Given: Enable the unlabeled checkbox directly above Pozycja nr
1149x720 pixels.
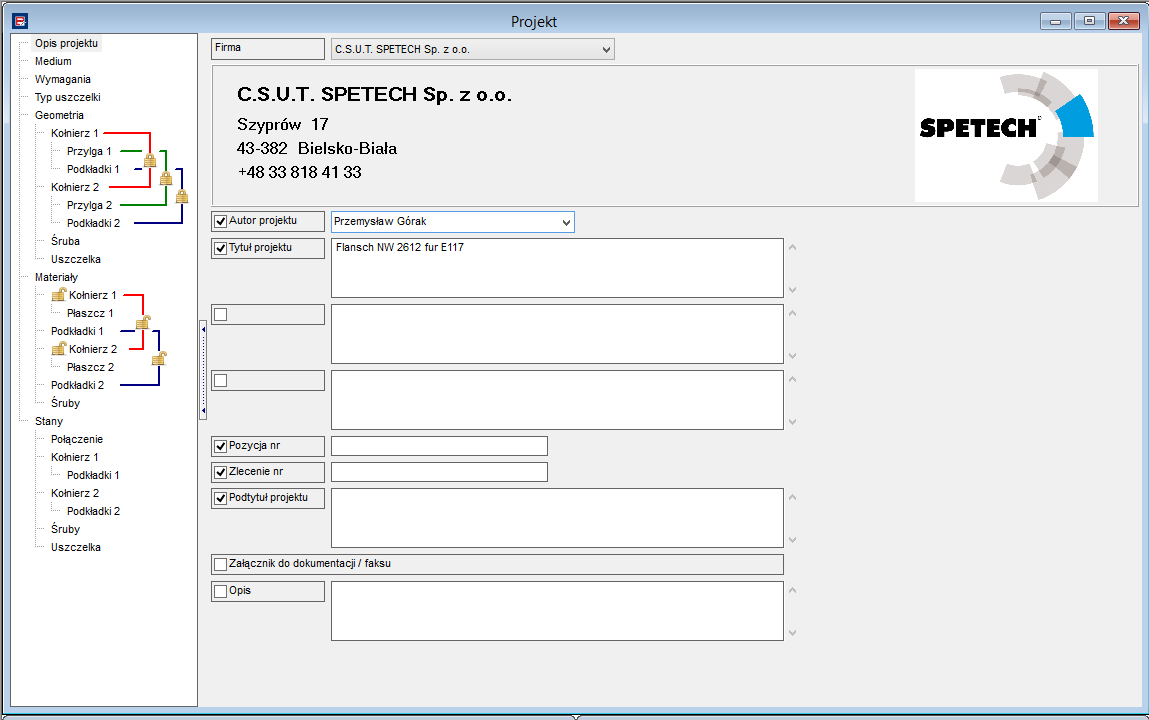Looking at the screenshot, I should point(221,380).
